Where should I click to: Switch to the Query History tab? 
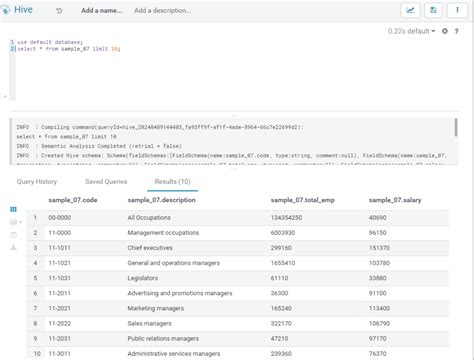tap(37, 182)
